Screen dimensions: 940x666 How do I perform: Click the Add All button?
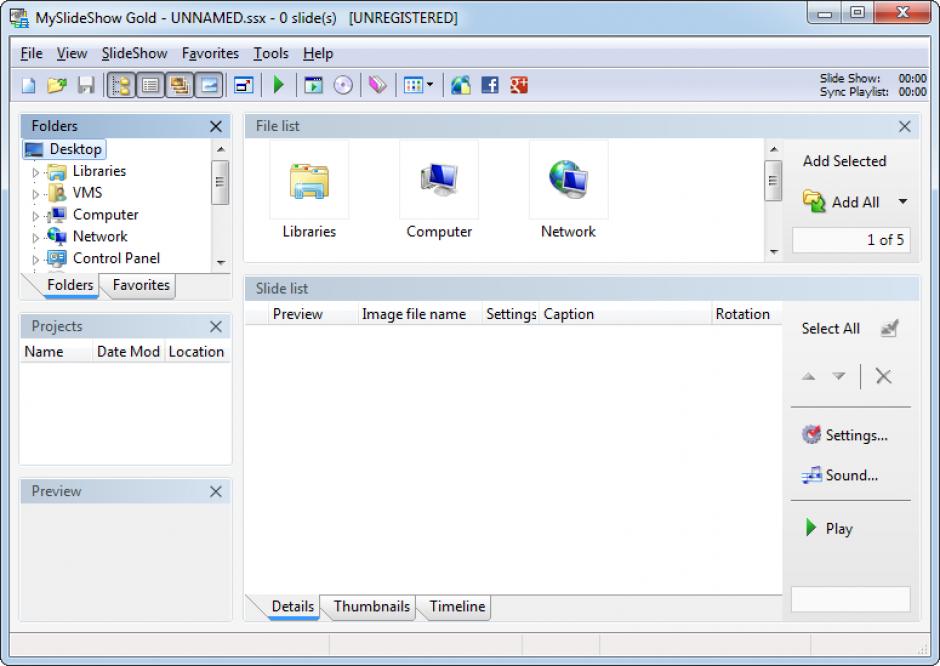842,202
